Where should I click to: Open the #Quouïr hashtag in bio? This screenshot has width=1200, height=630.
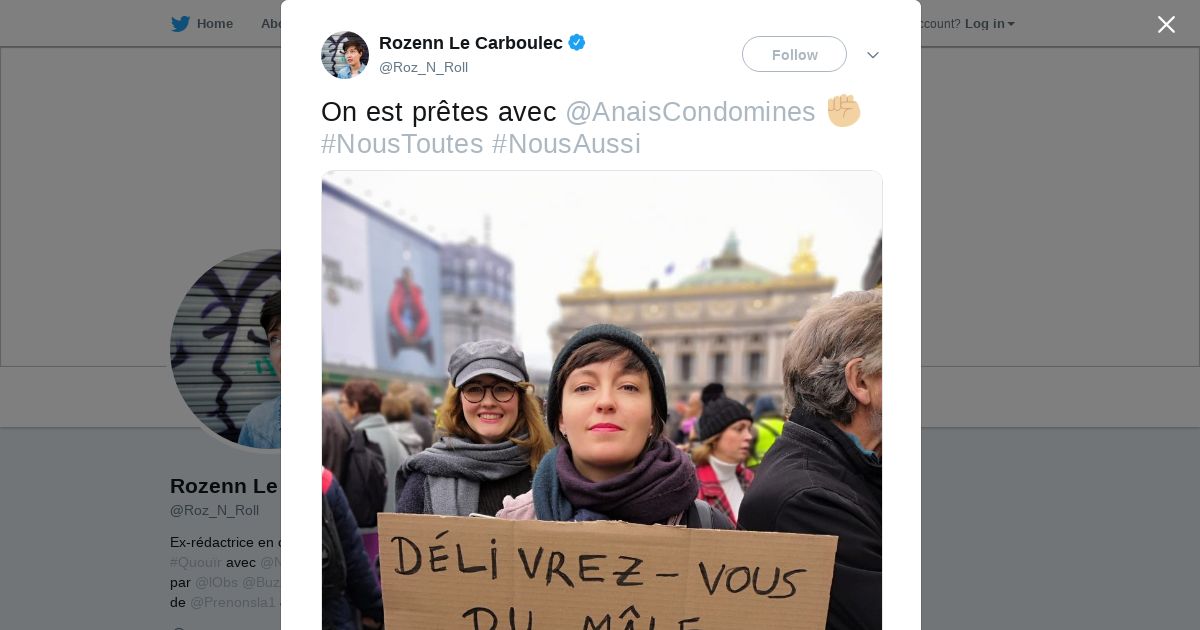pyautogui.click(x=196, y=562)
